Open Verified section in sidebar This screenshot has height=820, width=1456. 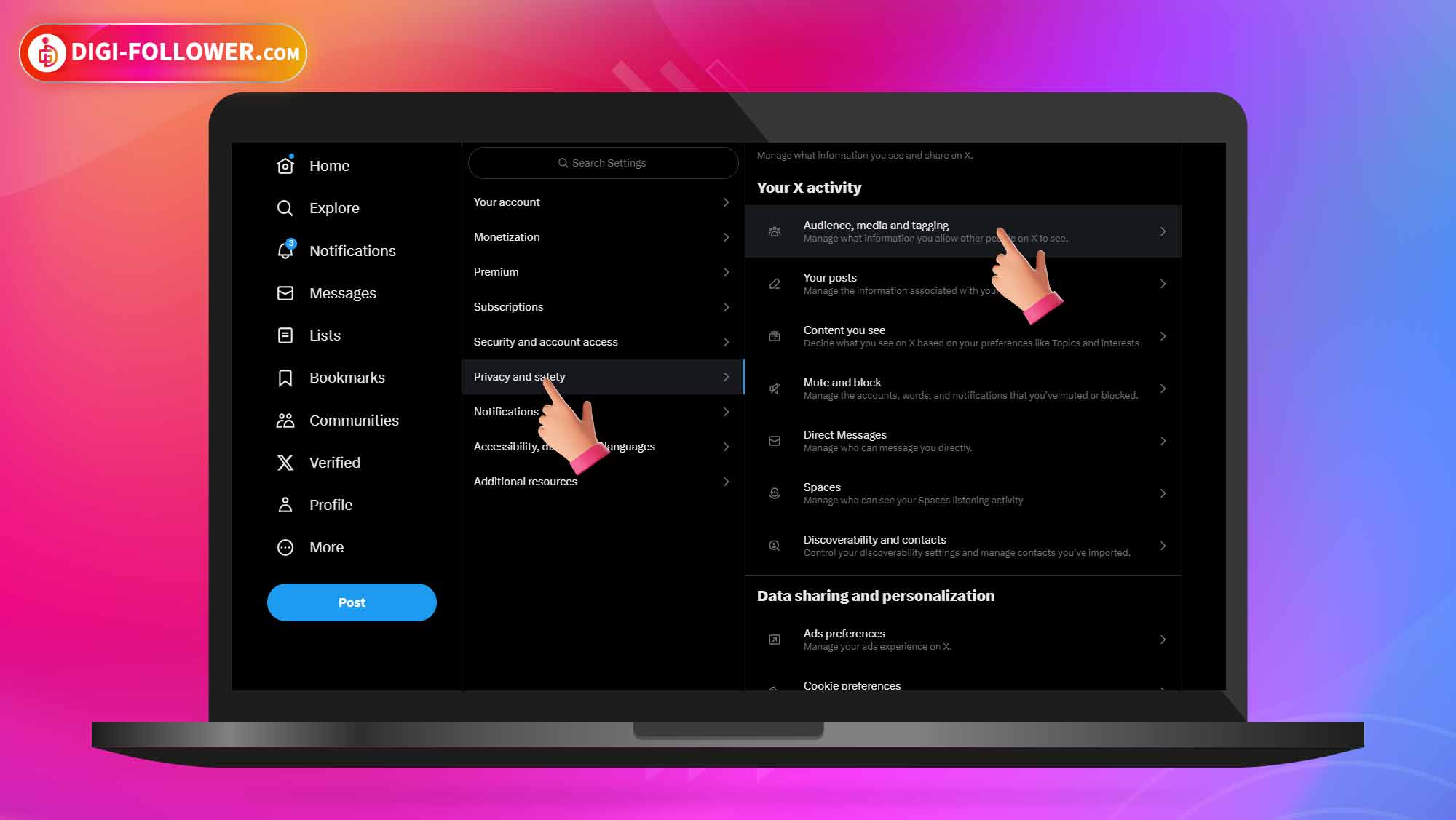pyautogui.click(x=335, y=462)
